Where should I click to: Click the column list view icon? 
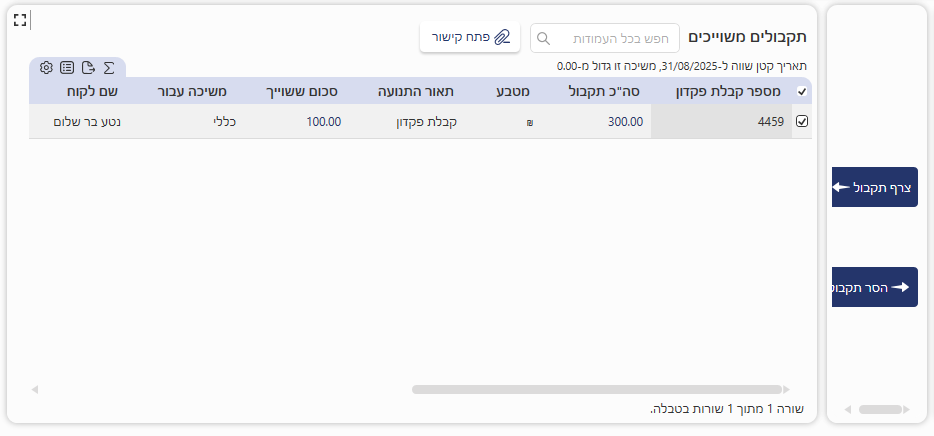pos(67,68)
